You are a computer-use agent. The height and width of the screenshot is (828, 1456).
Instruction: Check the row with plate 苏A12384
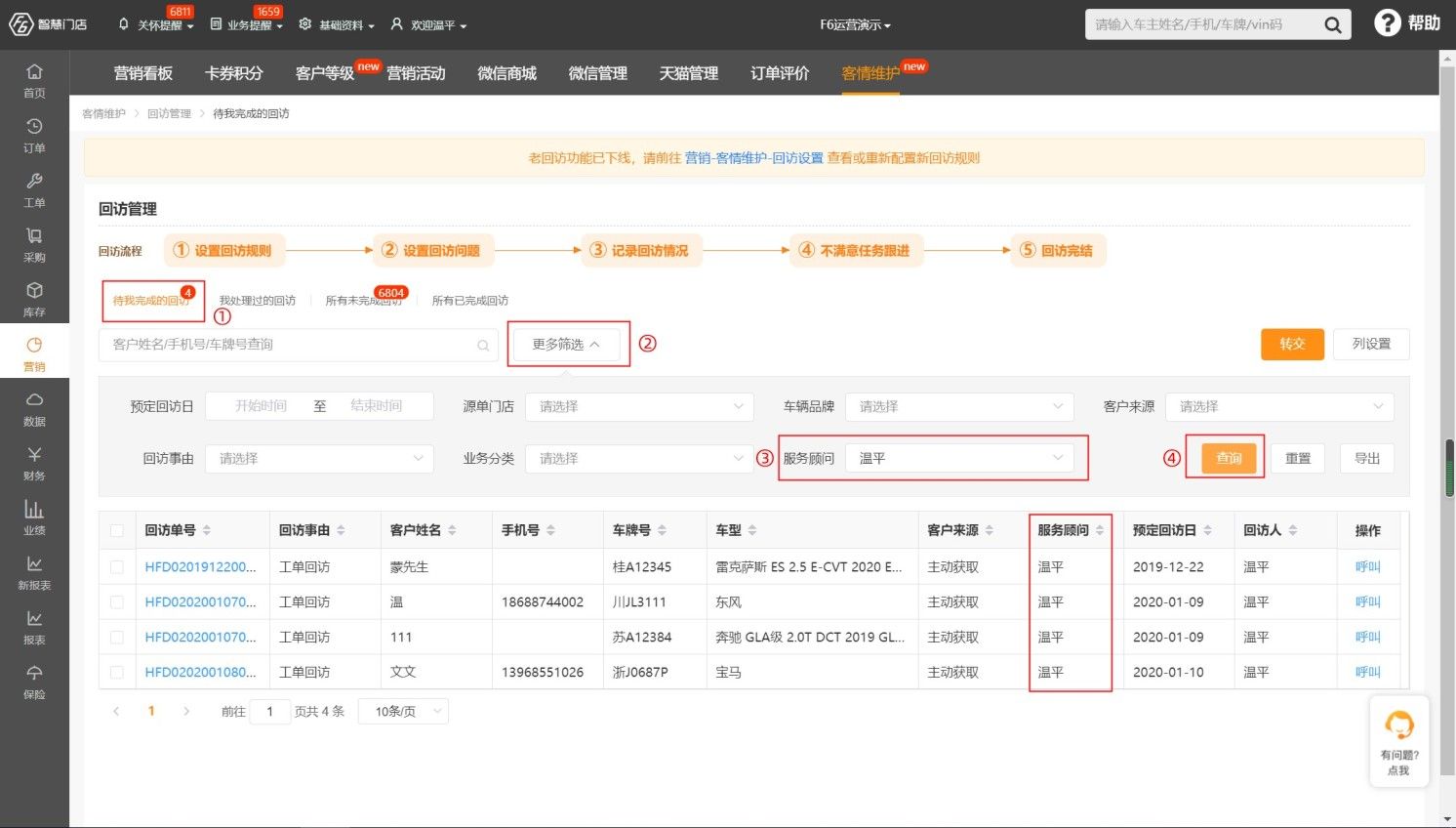pyautogui.click(x=117, y=637)
